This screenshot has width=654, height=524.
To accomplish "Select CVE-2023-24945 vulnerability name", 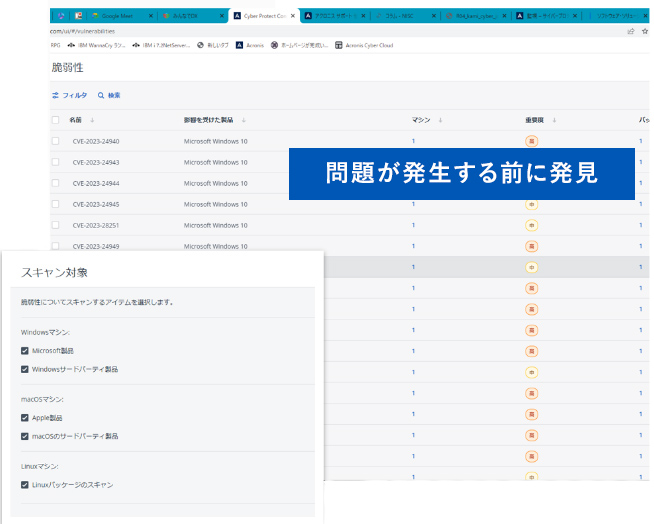I will [x=96, y=204].
